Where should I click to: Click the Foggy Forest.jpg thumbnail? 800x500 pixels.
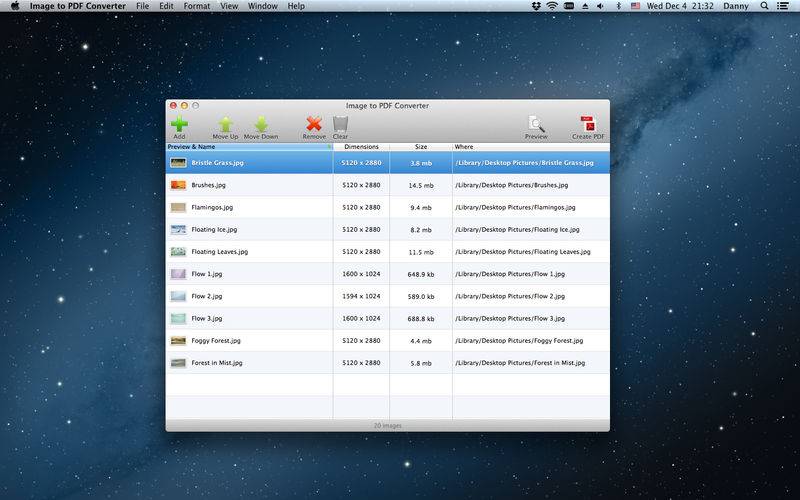click(178, 340)
